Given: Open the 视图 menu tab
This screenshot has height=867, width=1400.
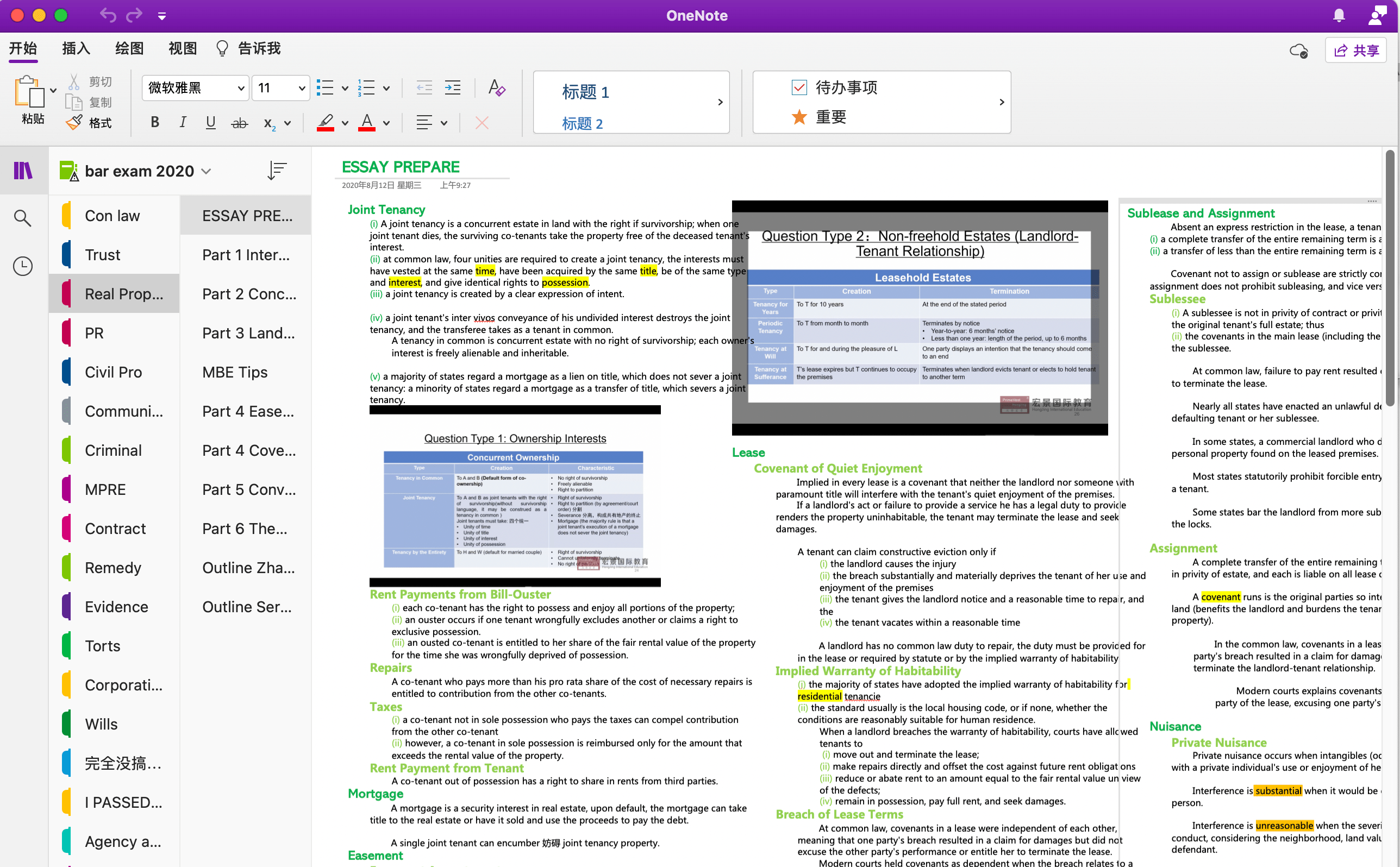Looking at the screenshot, I should (186, 47).
